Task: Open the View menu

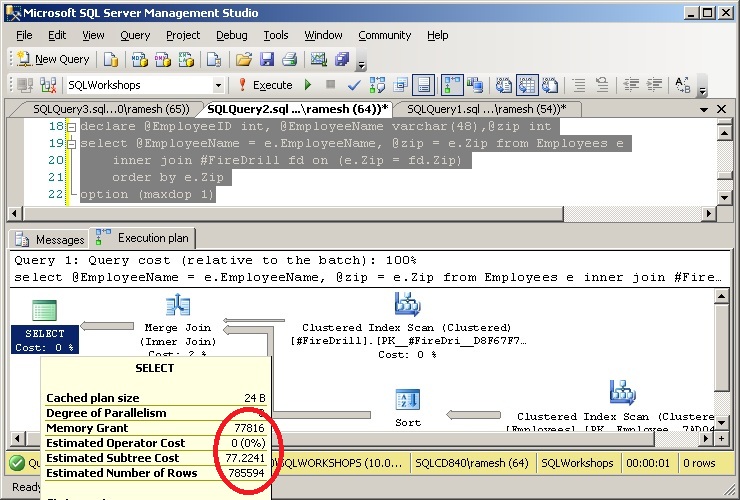Action: [x=93, y=35]
